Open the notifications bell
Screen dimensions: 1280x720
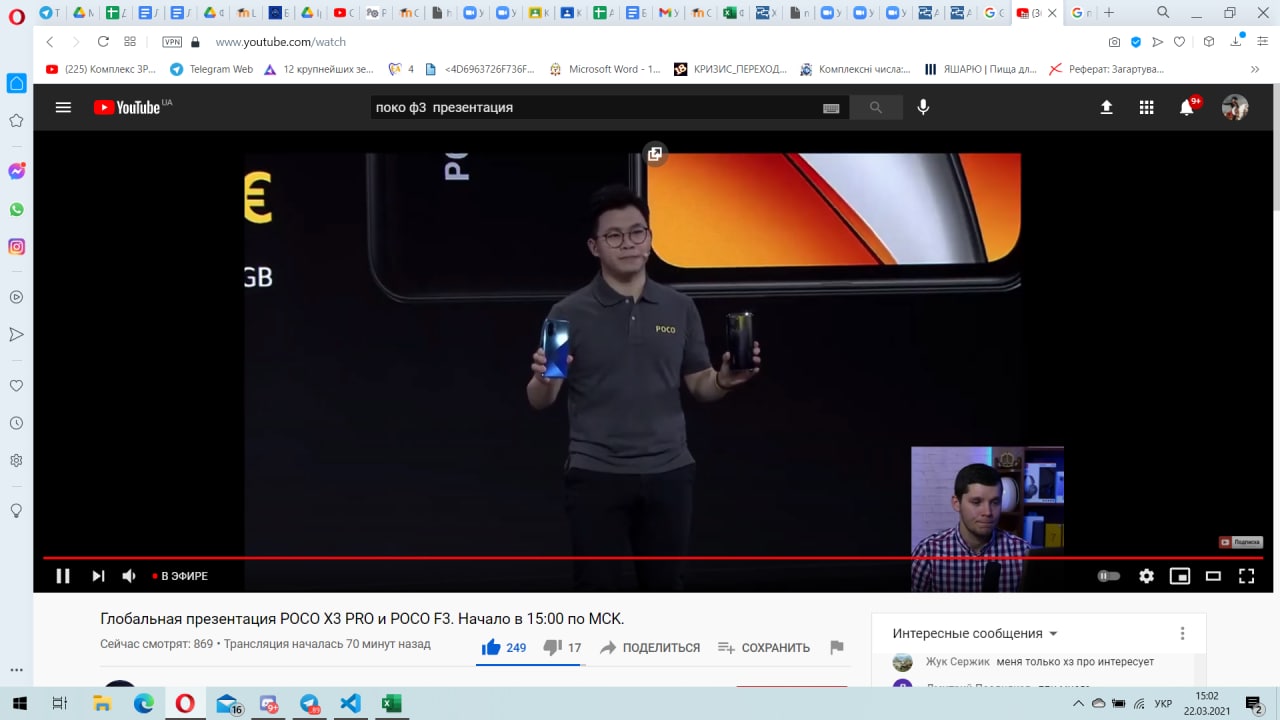click(1187, 107)
